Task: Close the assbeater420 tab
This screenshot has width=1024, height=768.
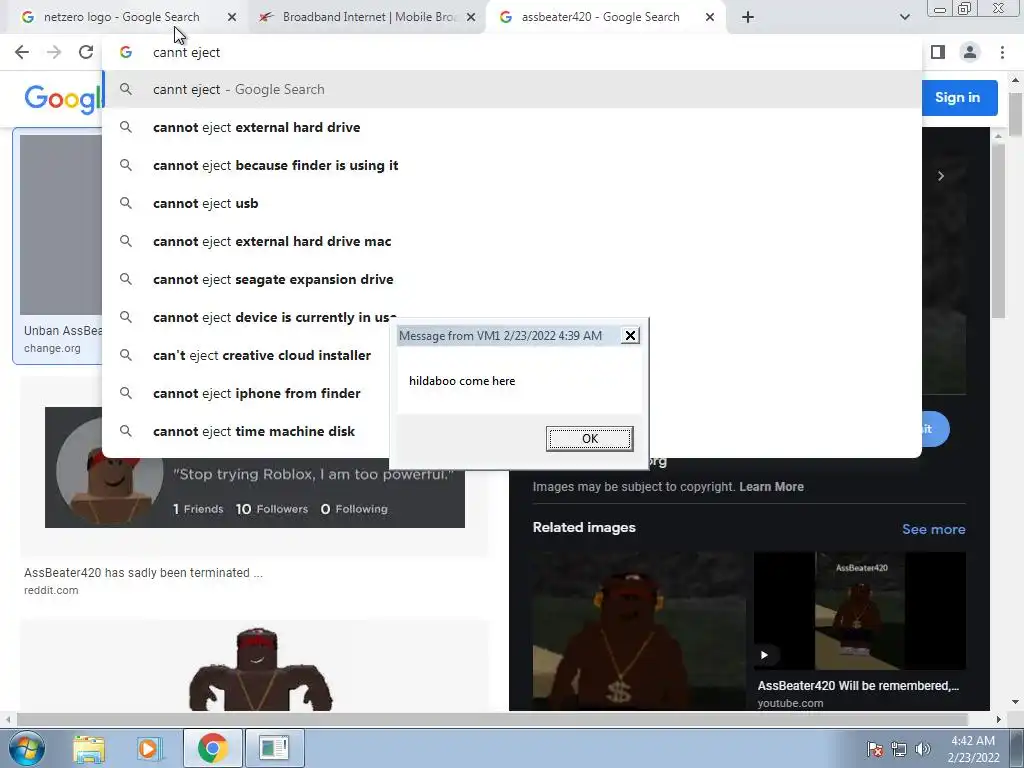Action: [x=710, y=17]
